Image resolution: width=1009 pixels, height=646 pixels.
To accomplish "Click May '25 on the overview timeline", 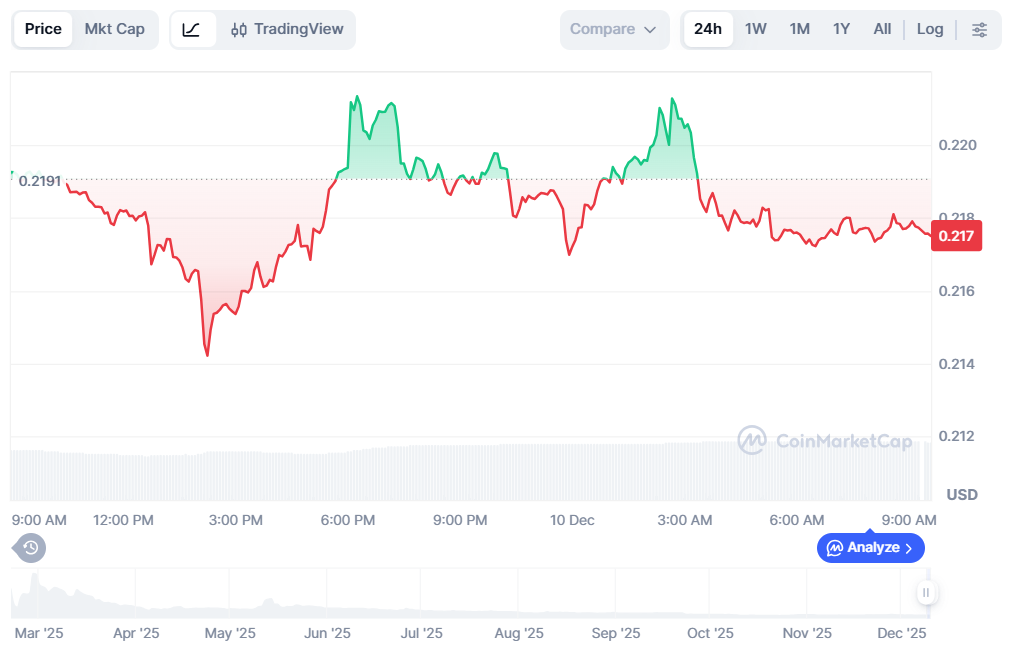I will pos(230,633).
